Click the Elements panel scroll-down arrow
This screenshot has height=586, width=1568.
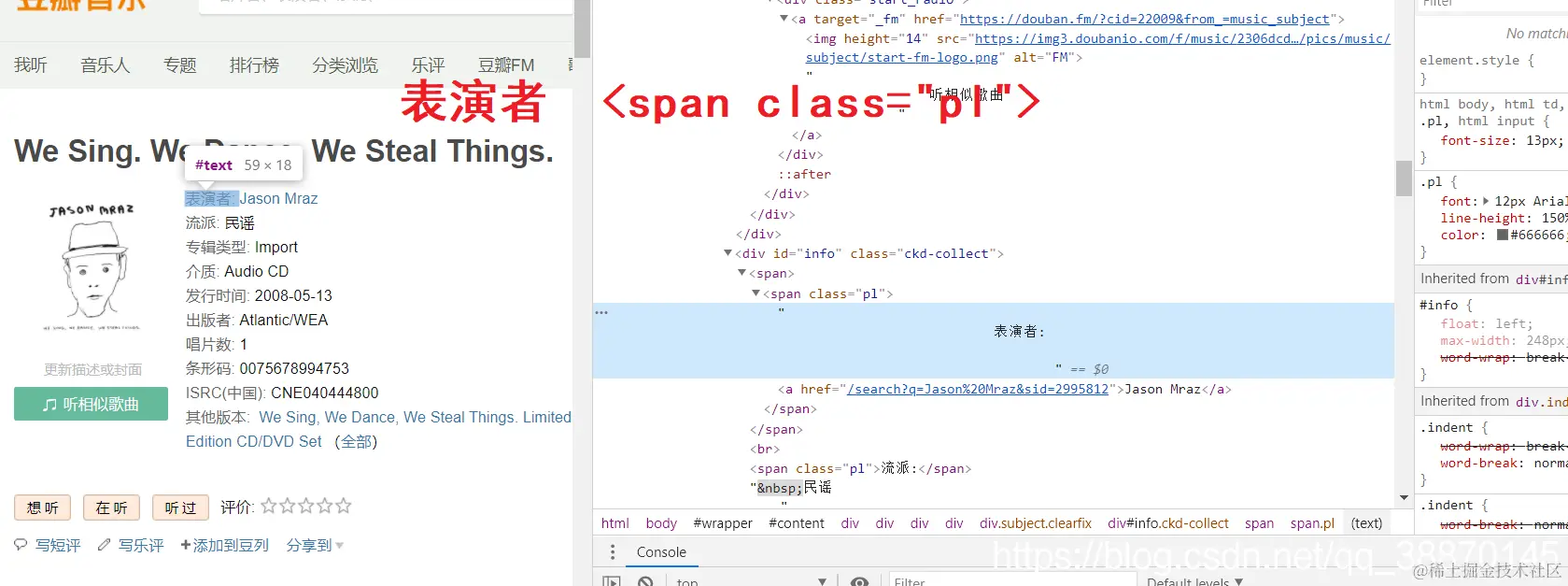click(1404, 498)
